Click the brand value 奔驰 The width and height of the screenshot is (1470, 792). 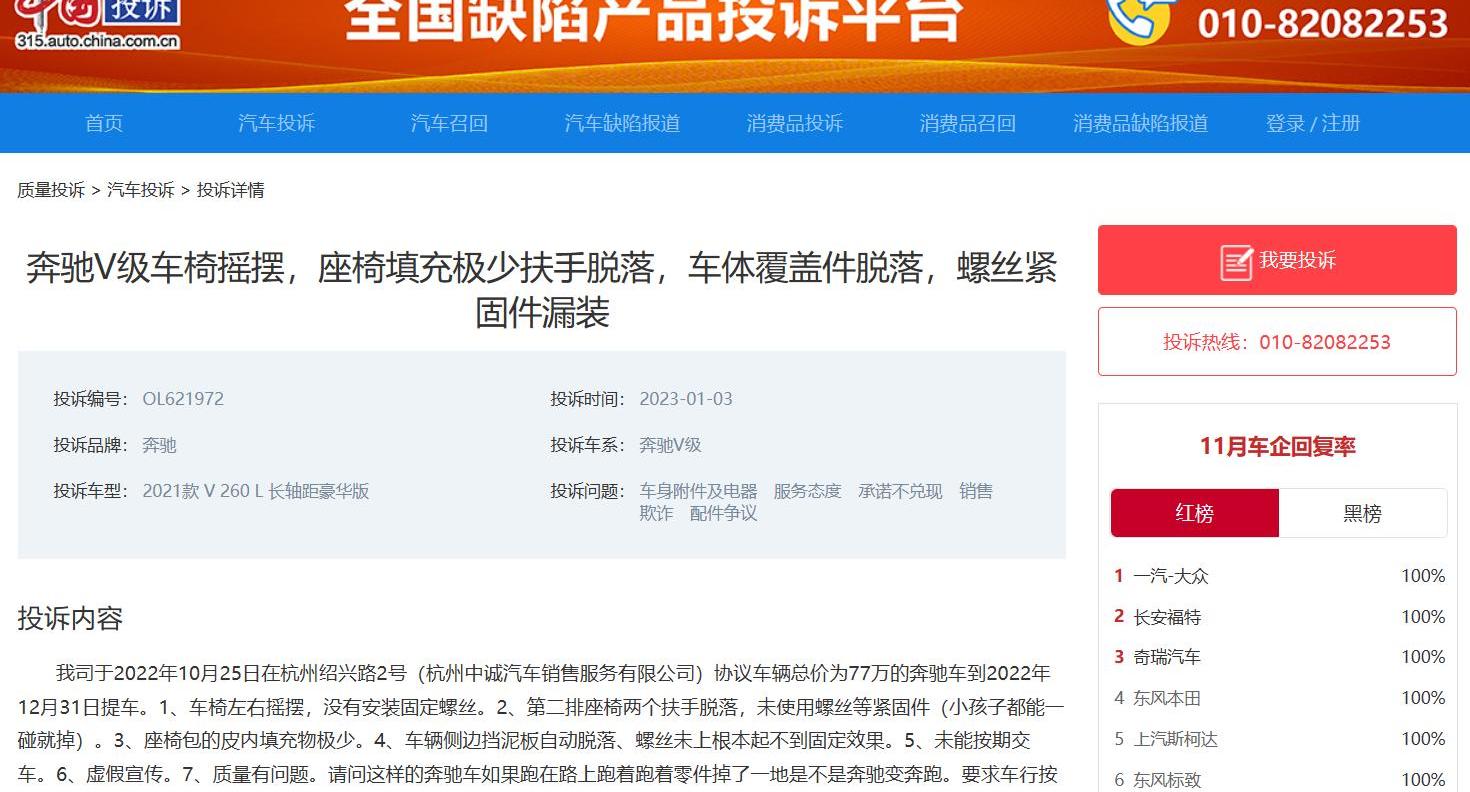tap(159, 445)
